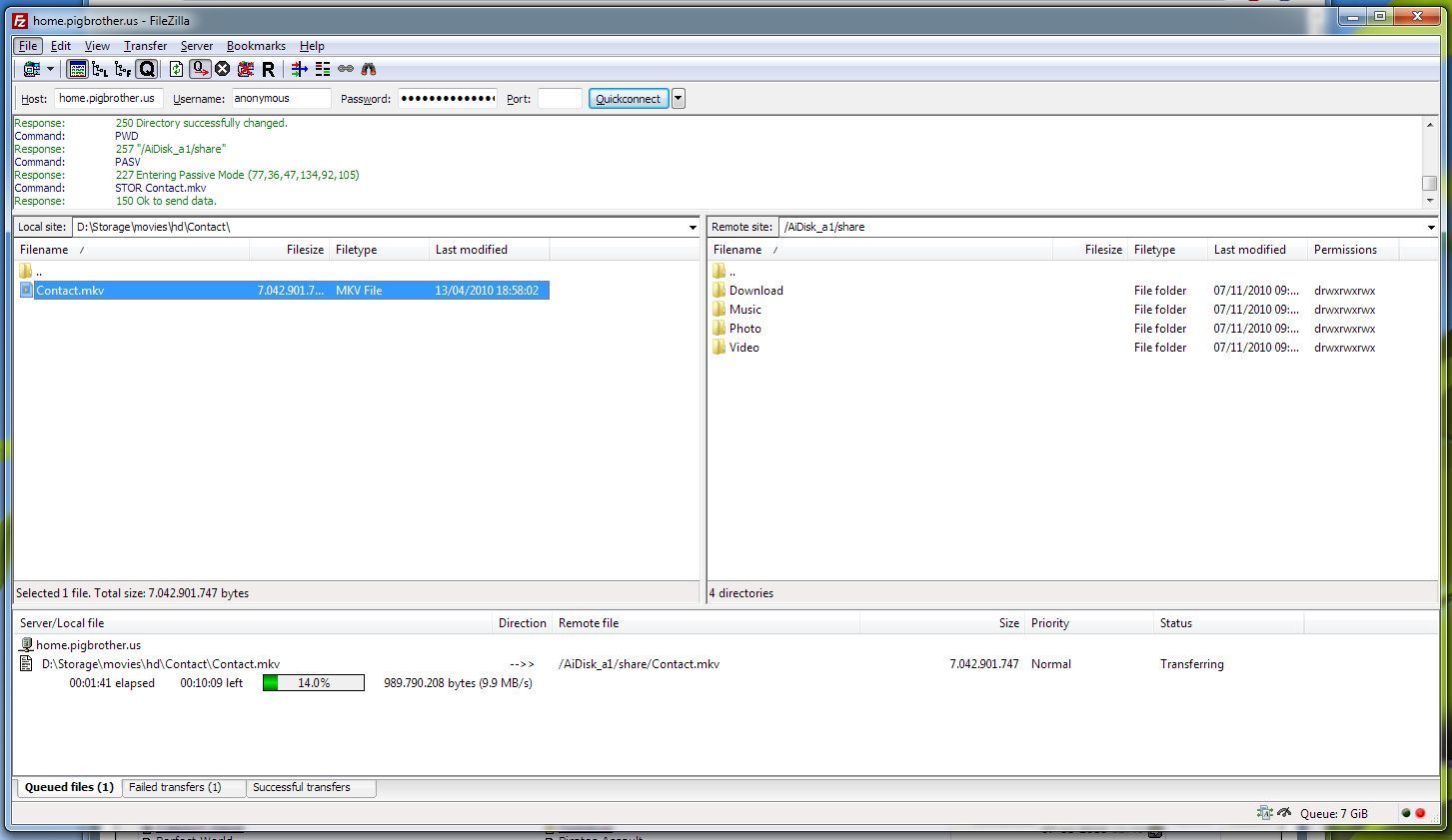This screenshot has height=840, width=1452.
Task: Expand the Quickconnect history dropdown
Action: pos(679,98)
